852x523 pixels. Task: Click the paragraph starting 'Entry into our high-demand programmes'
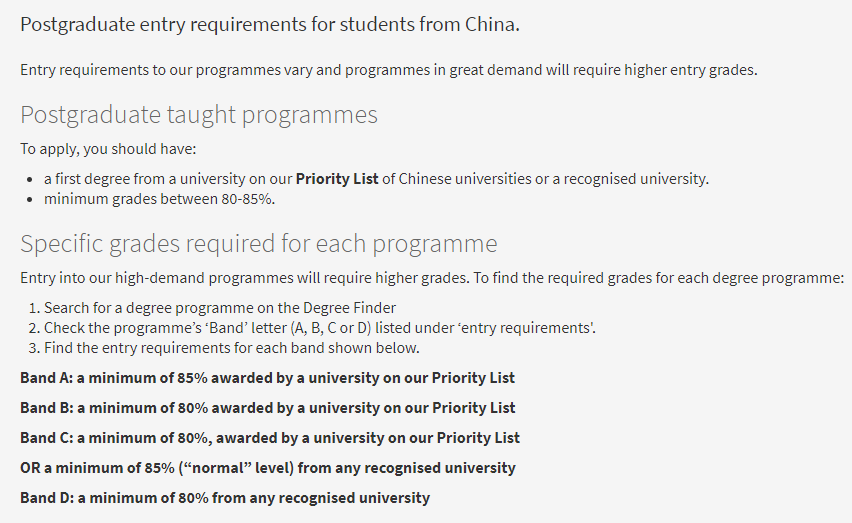(x=432, y=277)
